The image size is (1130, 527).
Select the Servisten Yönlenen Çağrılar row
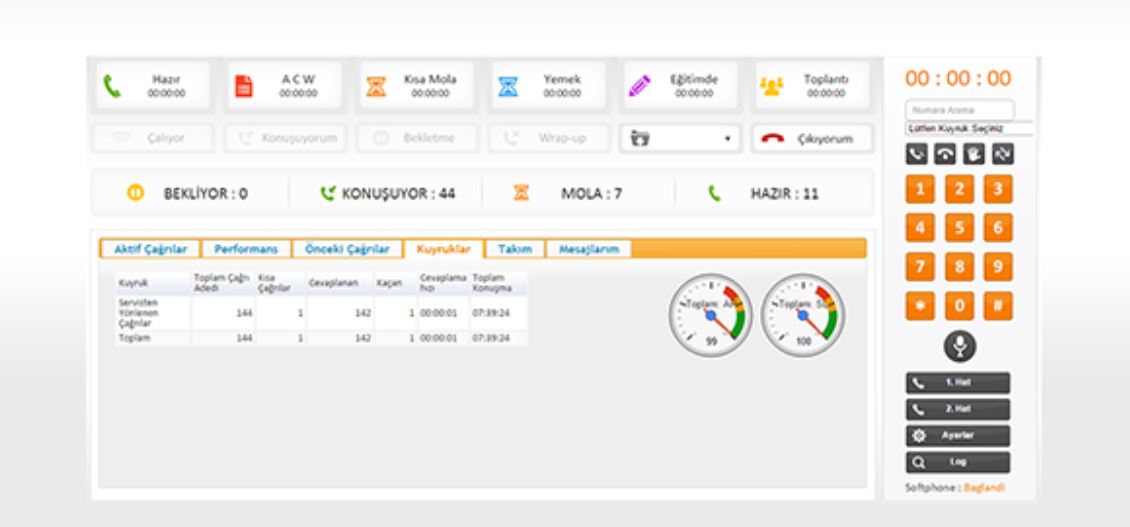pyautogui.click(x=321, y=314)
